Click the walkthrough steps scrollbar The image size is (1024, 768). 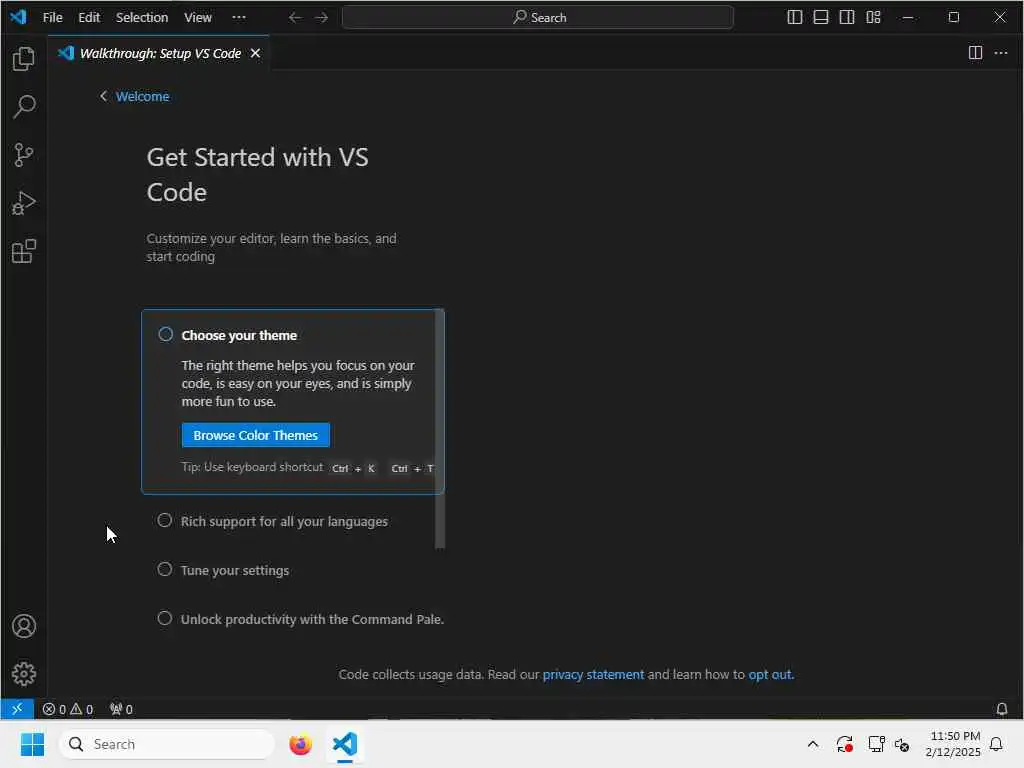(440, 428)
